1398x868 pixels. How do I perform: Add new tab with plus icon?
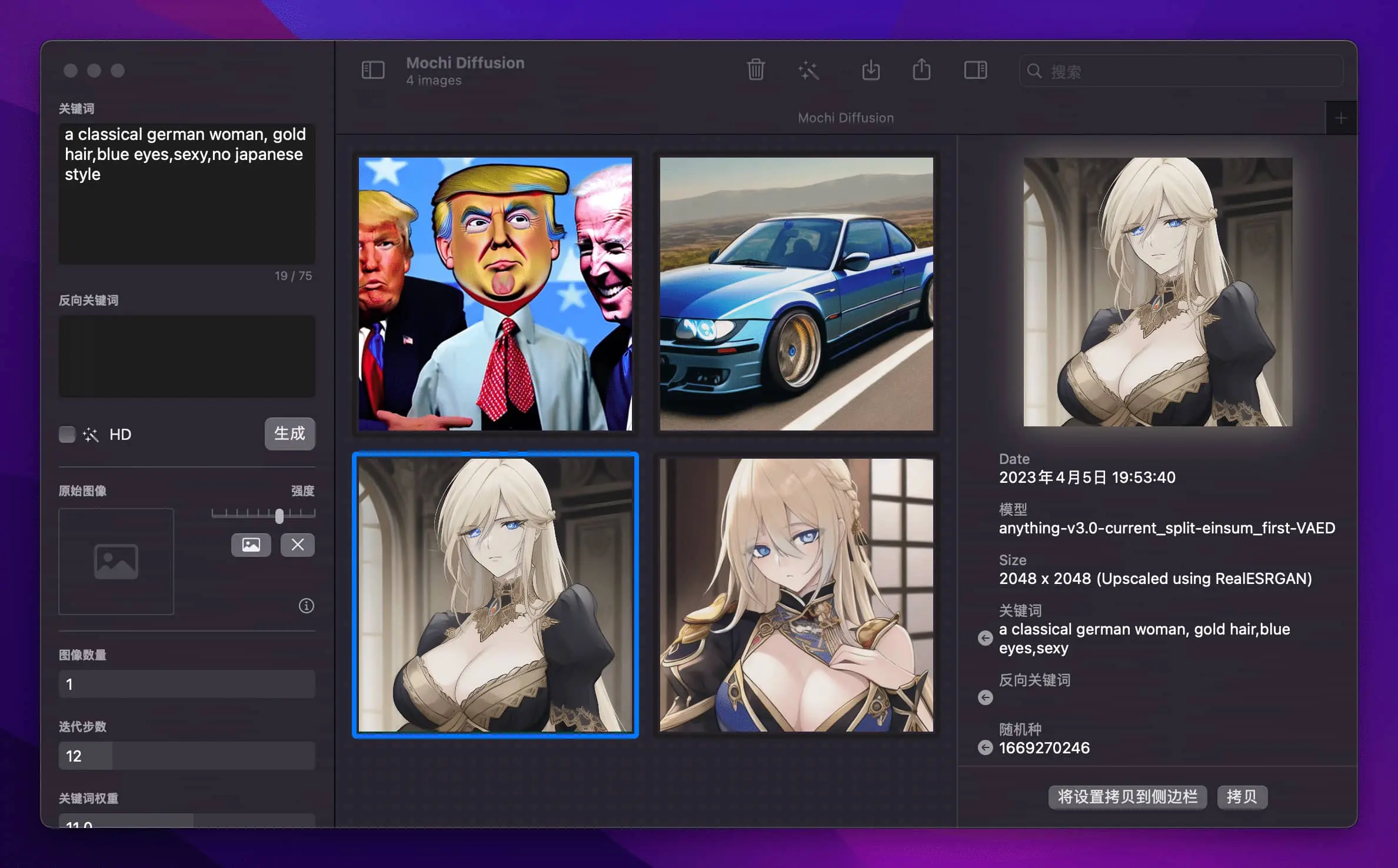tap(1341, 118)
